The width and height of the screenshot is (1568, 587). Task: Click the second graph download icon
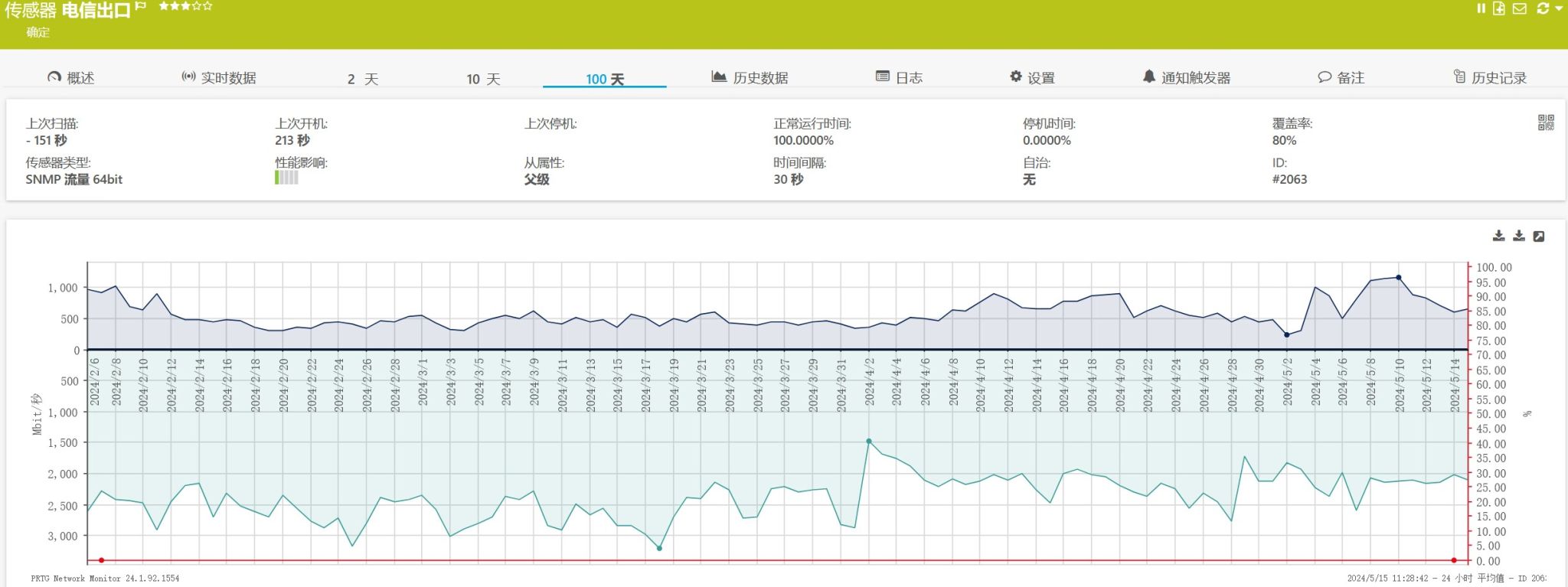1519,236
